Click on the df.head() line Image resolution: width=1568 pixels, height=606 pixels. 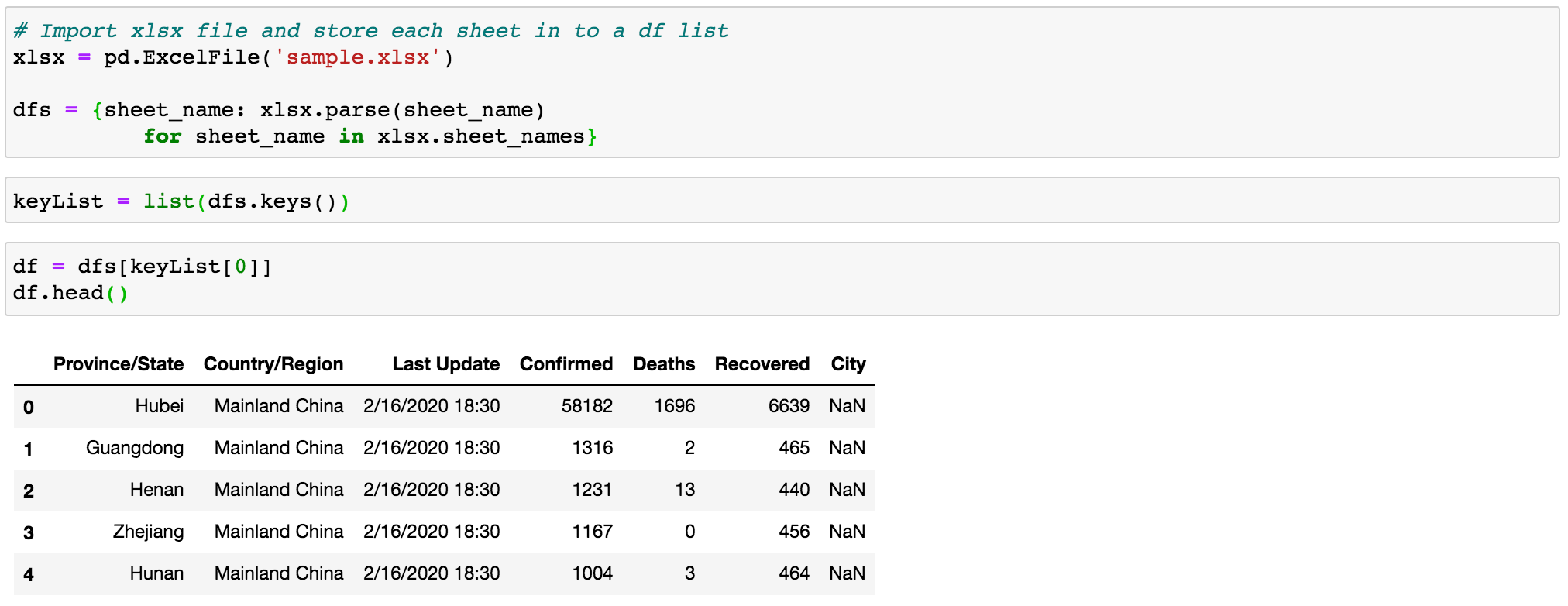(70, 293)
